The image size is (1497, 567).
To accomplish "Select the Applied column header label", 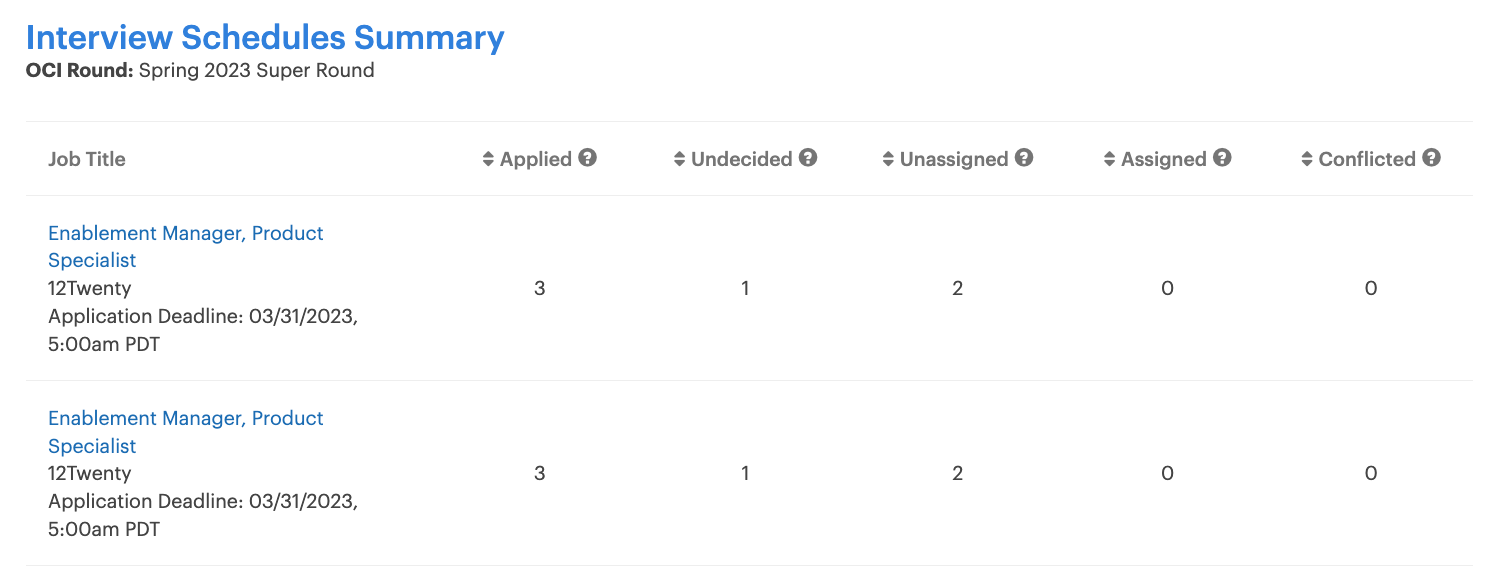I will click(x=536, y=159).
